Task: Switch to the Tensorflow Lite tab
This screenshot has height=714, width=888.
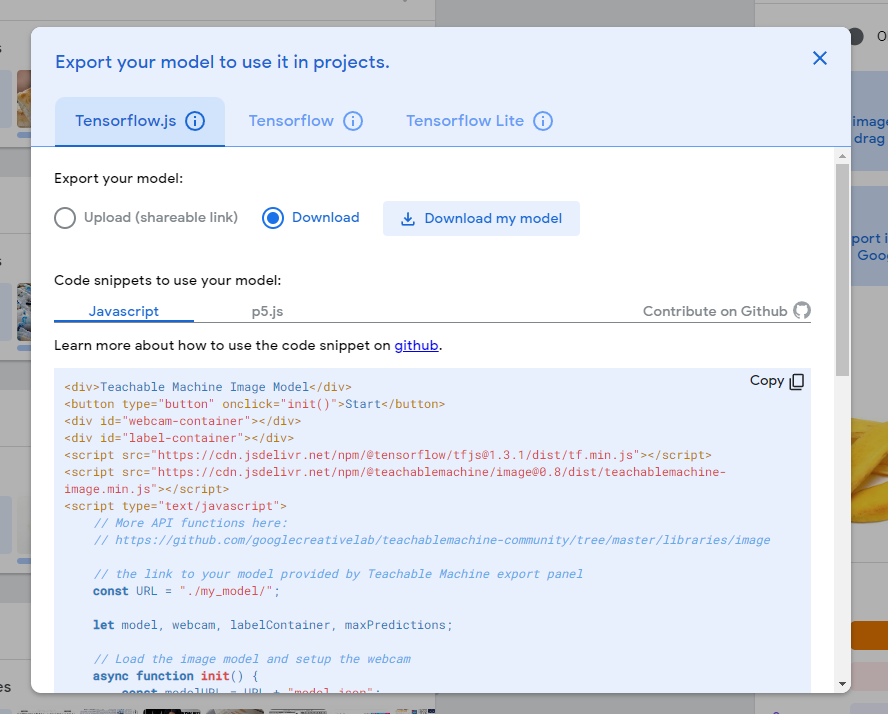Action: tap(479, 121)
